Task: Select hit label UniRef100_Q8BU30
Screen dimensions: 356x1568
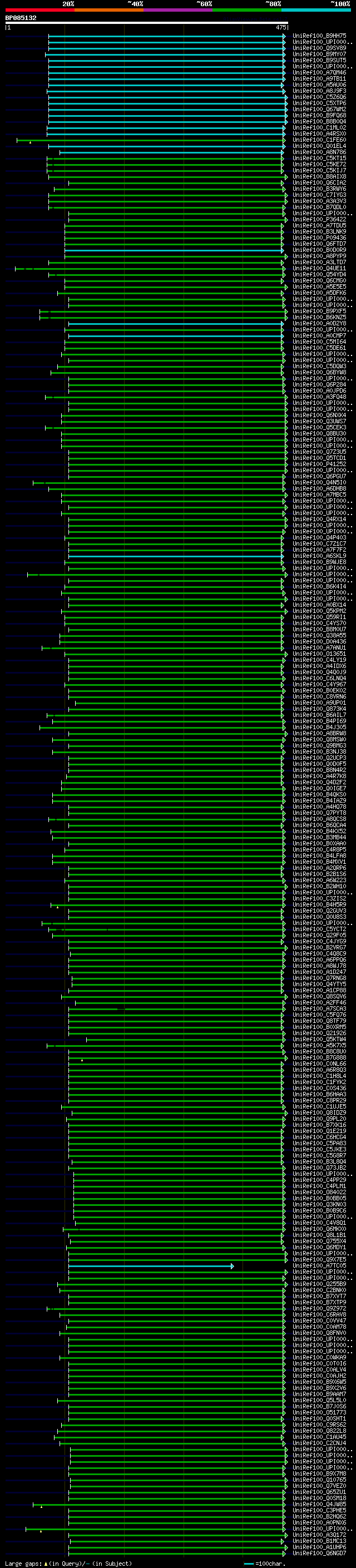Action: click(x=319, y=433)
